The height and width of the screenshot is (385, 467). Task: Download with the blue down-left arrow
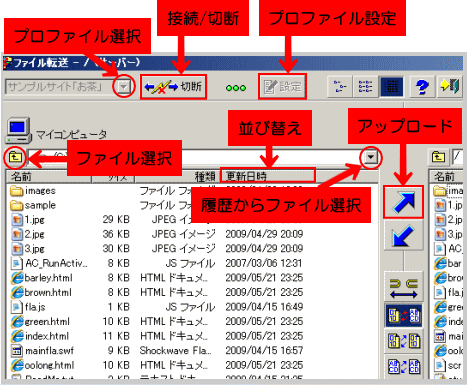pos(403,235)
